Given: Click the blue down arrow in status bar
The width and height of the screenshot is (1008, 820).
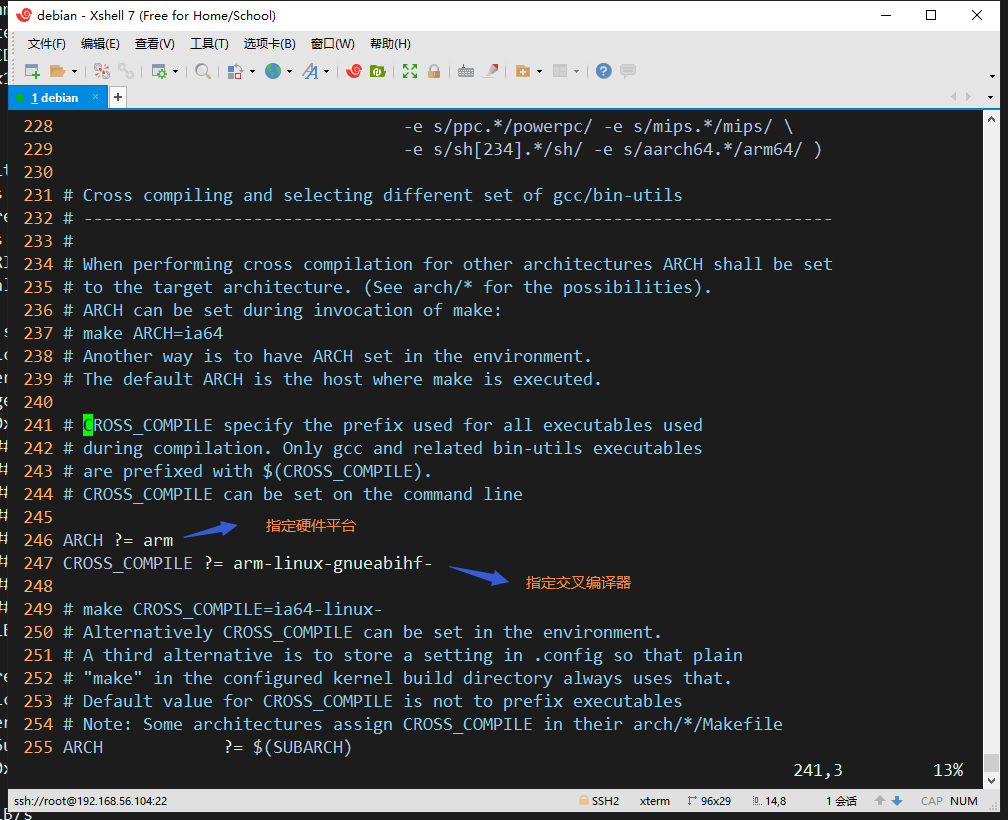Looking at the screenshot, I should (897, 801).
